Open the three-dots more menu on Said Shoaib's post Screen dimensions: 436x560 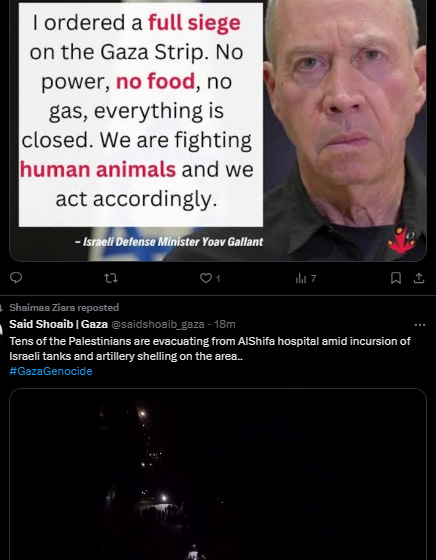tap(420, 325)
